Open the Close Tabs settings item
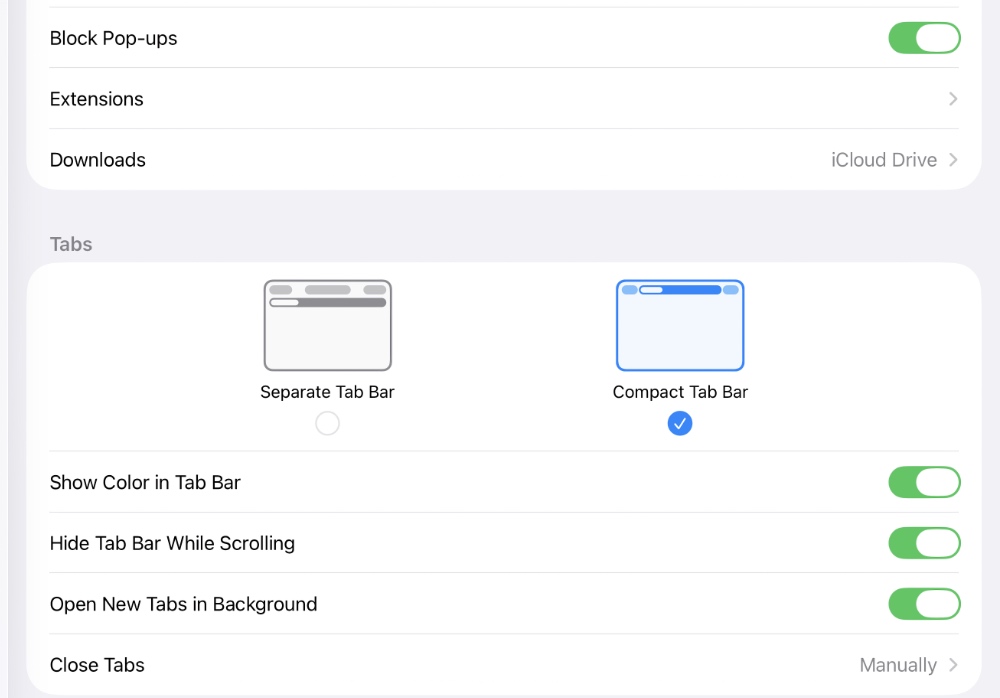 (97, 665)
